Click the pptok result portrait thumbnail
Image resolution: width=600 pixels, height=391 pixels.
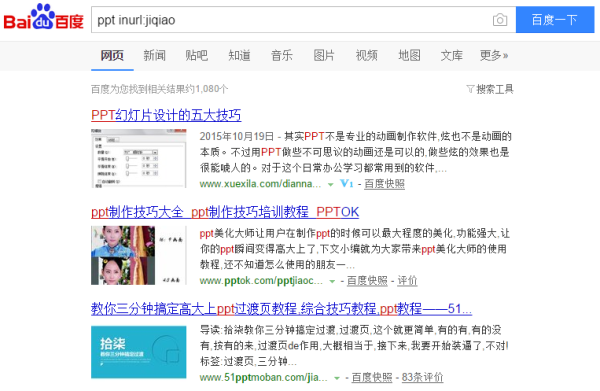[x=139, y=255]
